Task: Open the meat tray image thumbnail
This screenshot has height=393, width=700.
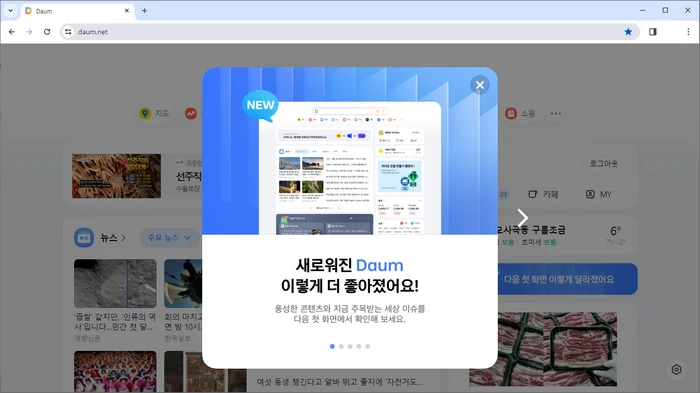Action: (543, 349)
